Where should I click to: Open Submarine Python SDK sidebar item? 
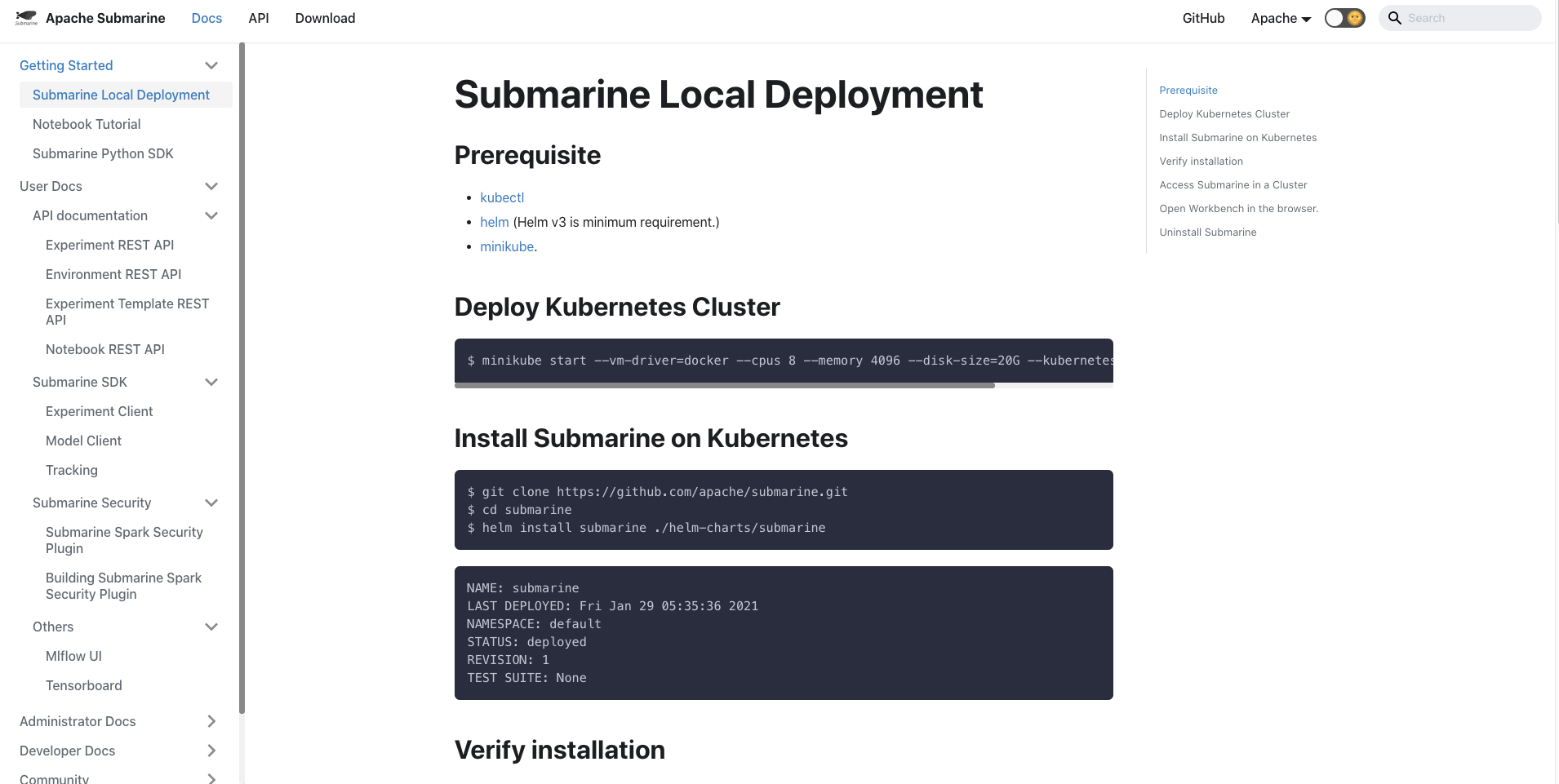(x=103, y=153)
